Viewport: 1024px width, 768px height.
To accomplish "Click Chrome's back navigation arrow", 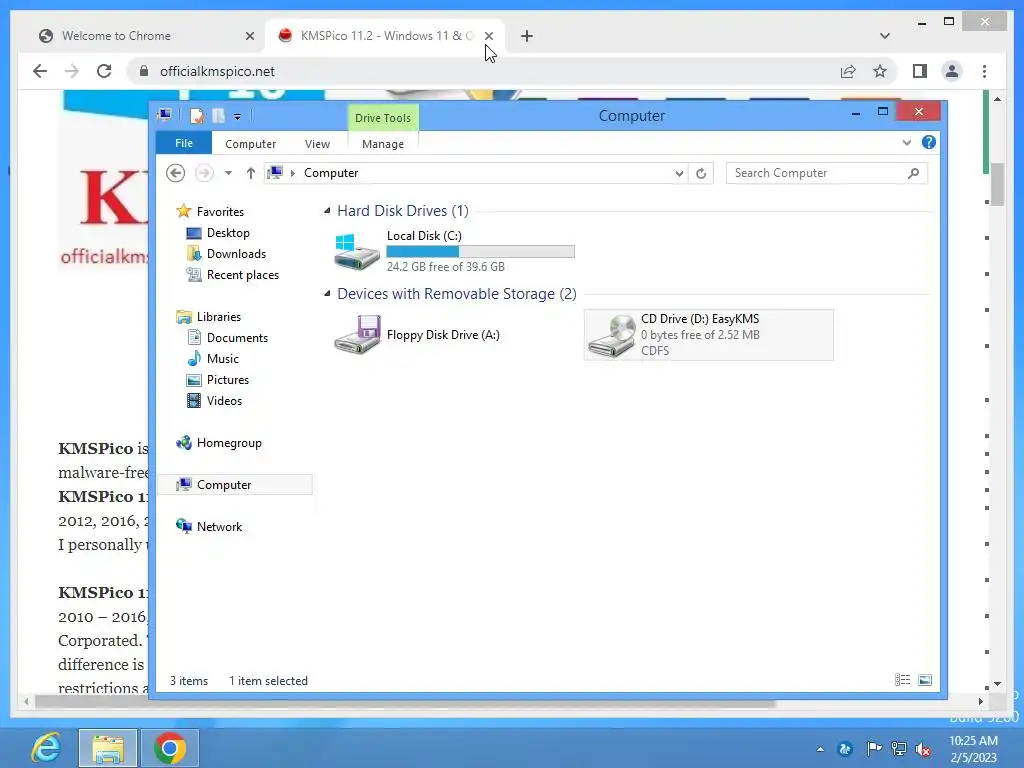I will pos(40,71).
